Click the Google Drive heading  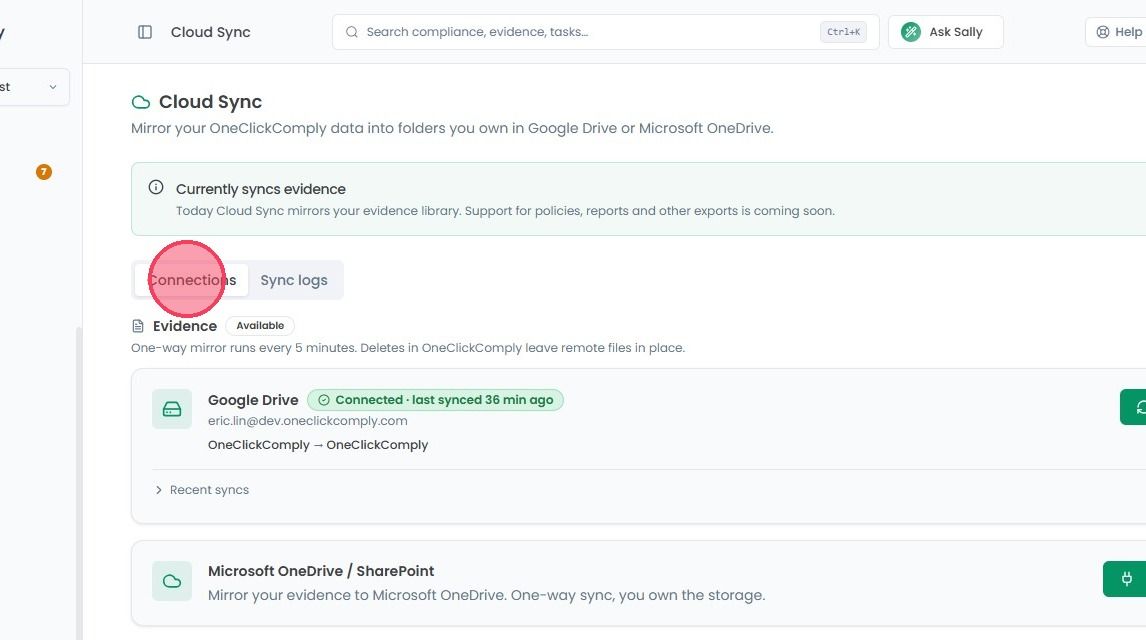(x=253, y=400)
